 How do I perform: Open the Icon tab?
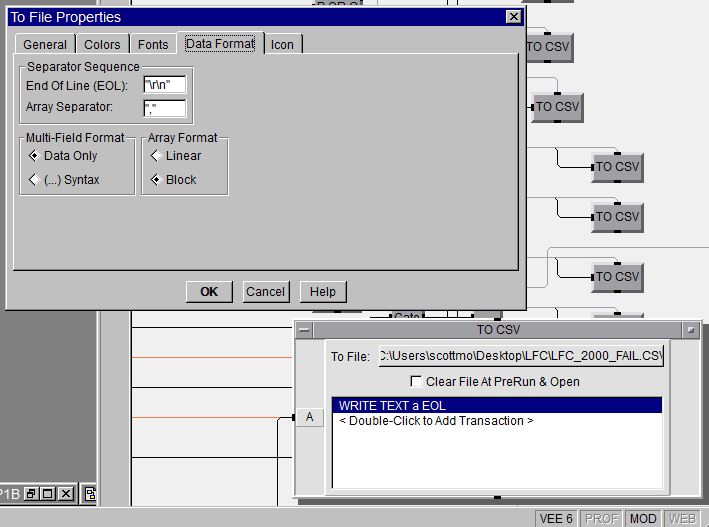pyautogui.click(x=282, y=44)
